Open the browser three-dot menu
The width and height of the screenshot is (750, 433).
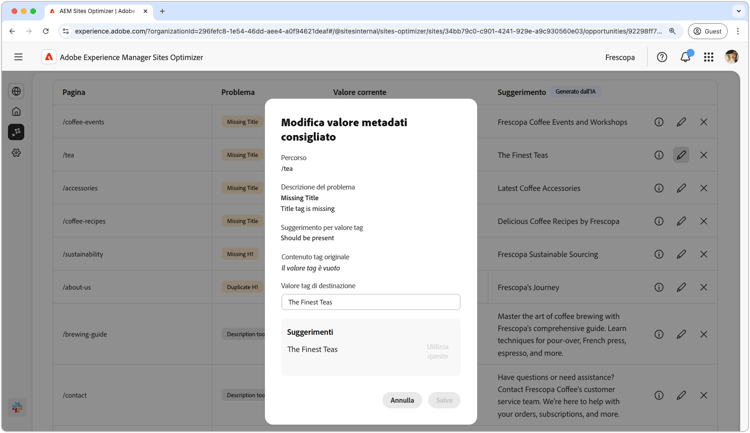tap(738, 31)
